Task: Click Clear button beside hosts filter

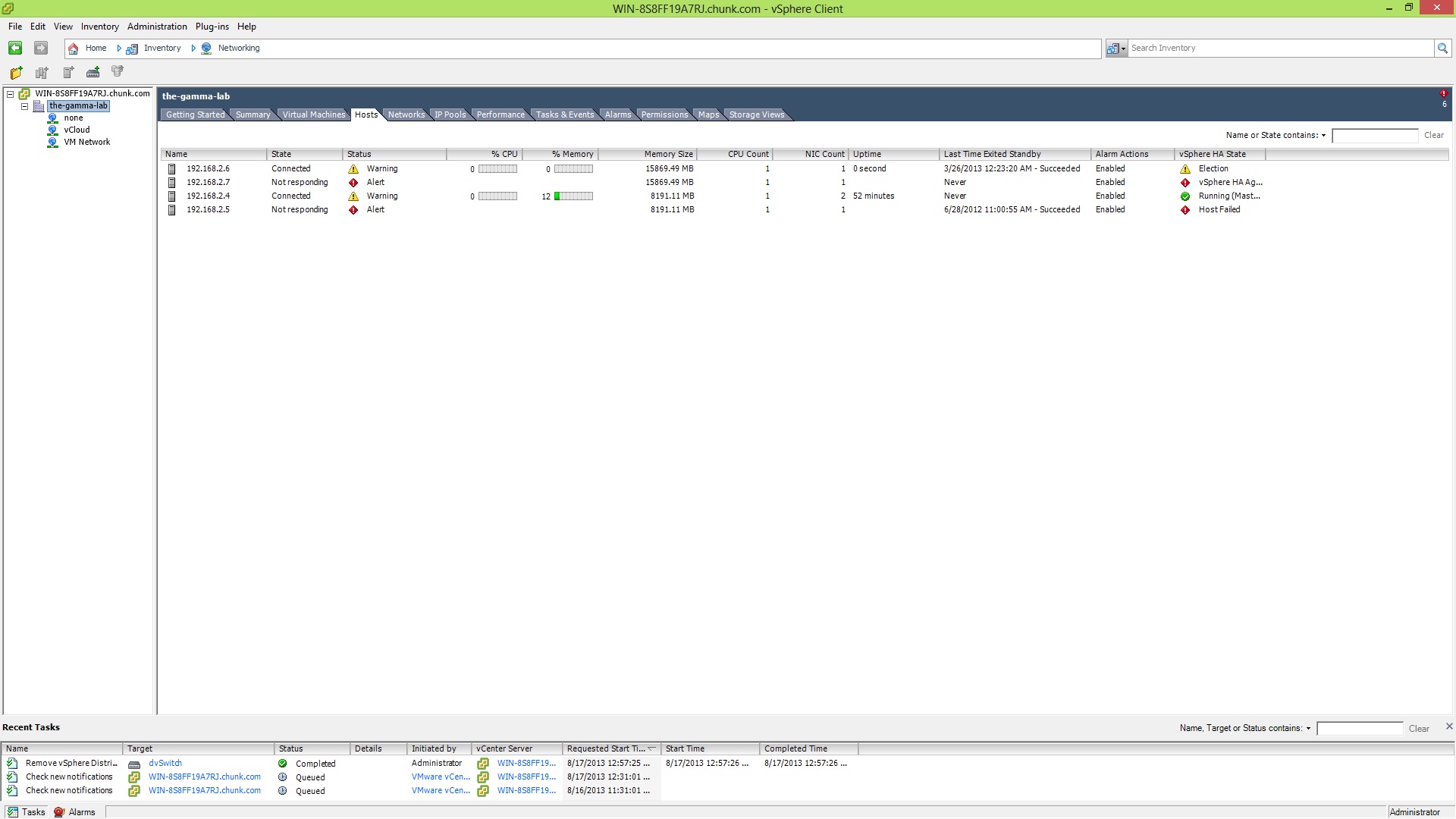Action: tap(1433, 136)
